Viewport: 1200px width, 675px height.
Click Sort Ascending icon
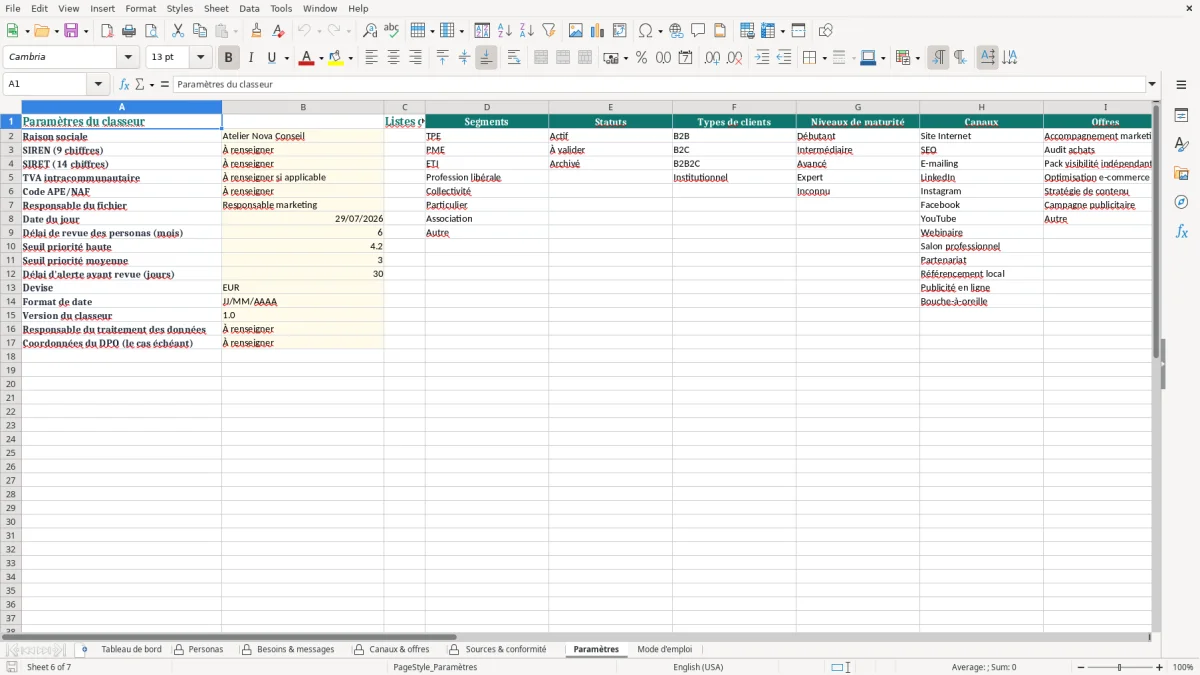pos(505,31)
